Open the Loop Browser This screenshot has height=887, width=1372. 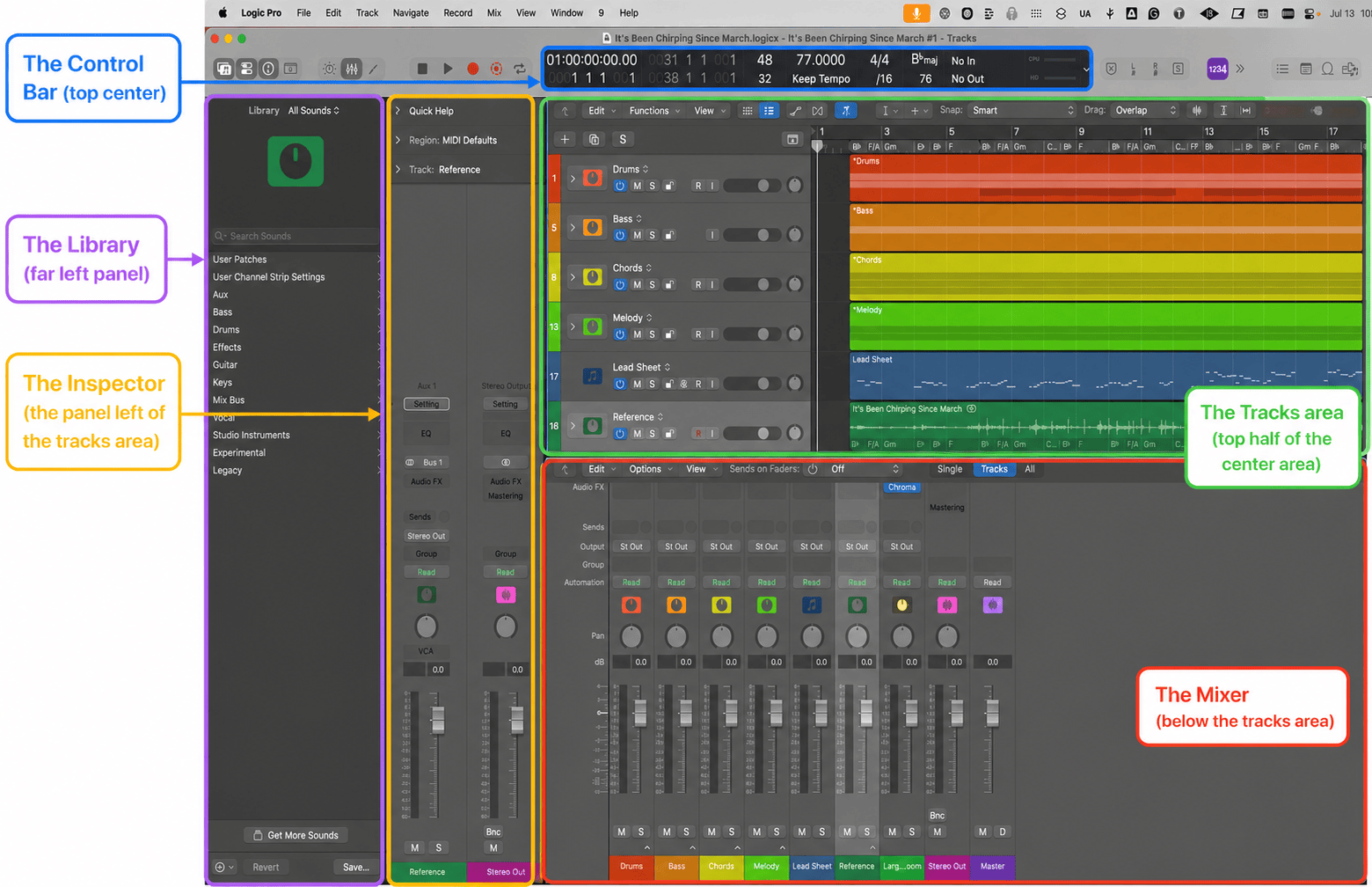click(x=1327, y=69)
